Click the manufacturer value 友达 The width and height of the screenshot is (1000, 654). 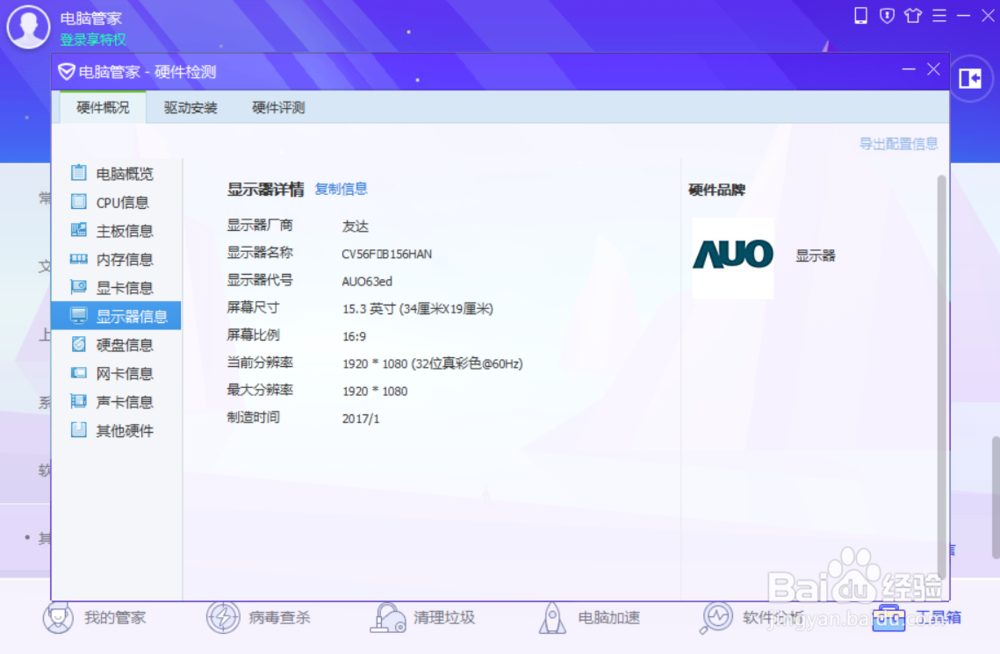(355, 227)
